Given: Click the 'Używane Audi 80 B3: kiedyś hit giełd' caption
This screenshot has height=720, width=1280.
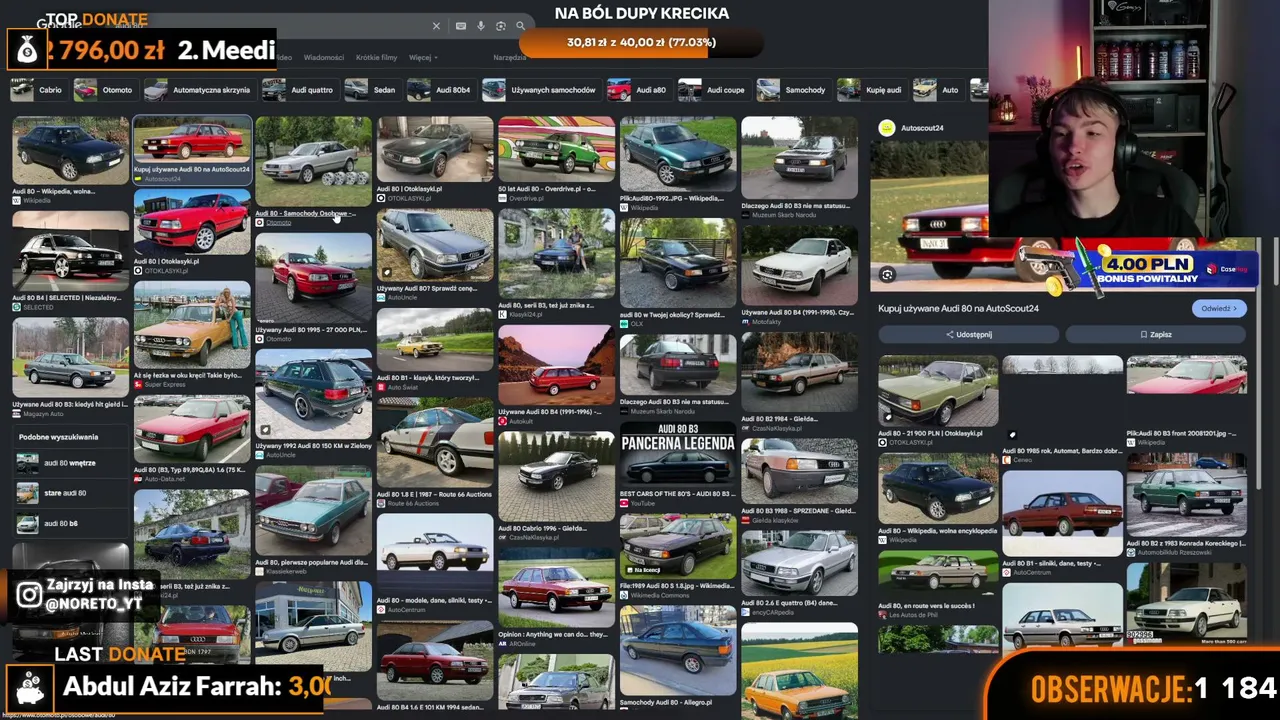Looking at the screenshot, I should pyautogui.click(x=70, y=404).
